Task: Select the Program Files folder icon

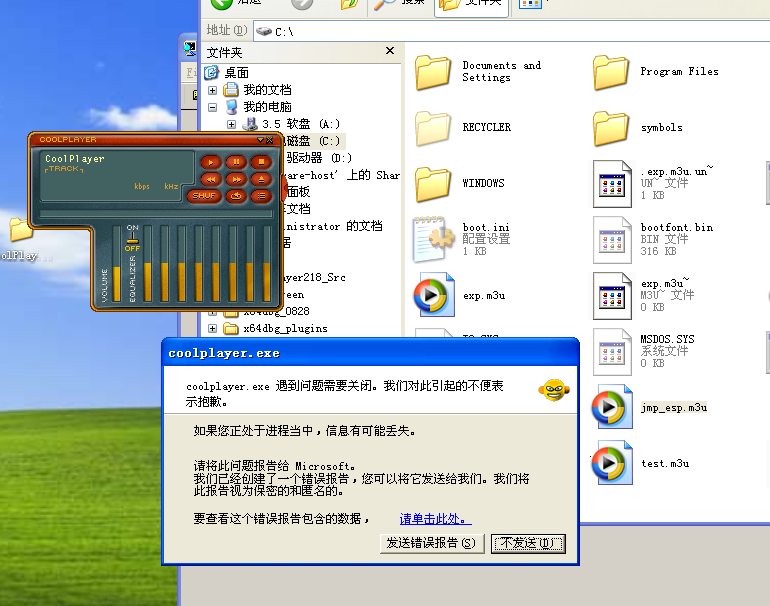Action: (611, 72)
